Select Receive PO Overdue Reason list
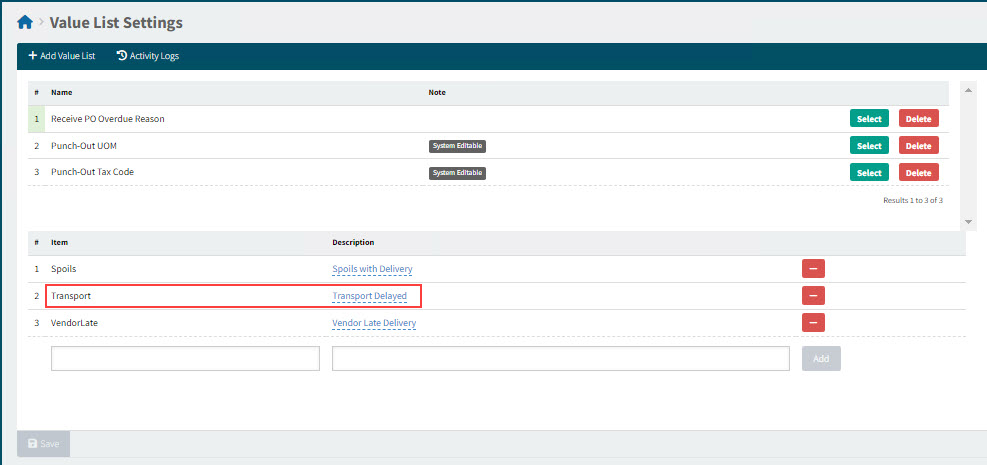Viewport: 987px width, 465px height. coord(869,119)
